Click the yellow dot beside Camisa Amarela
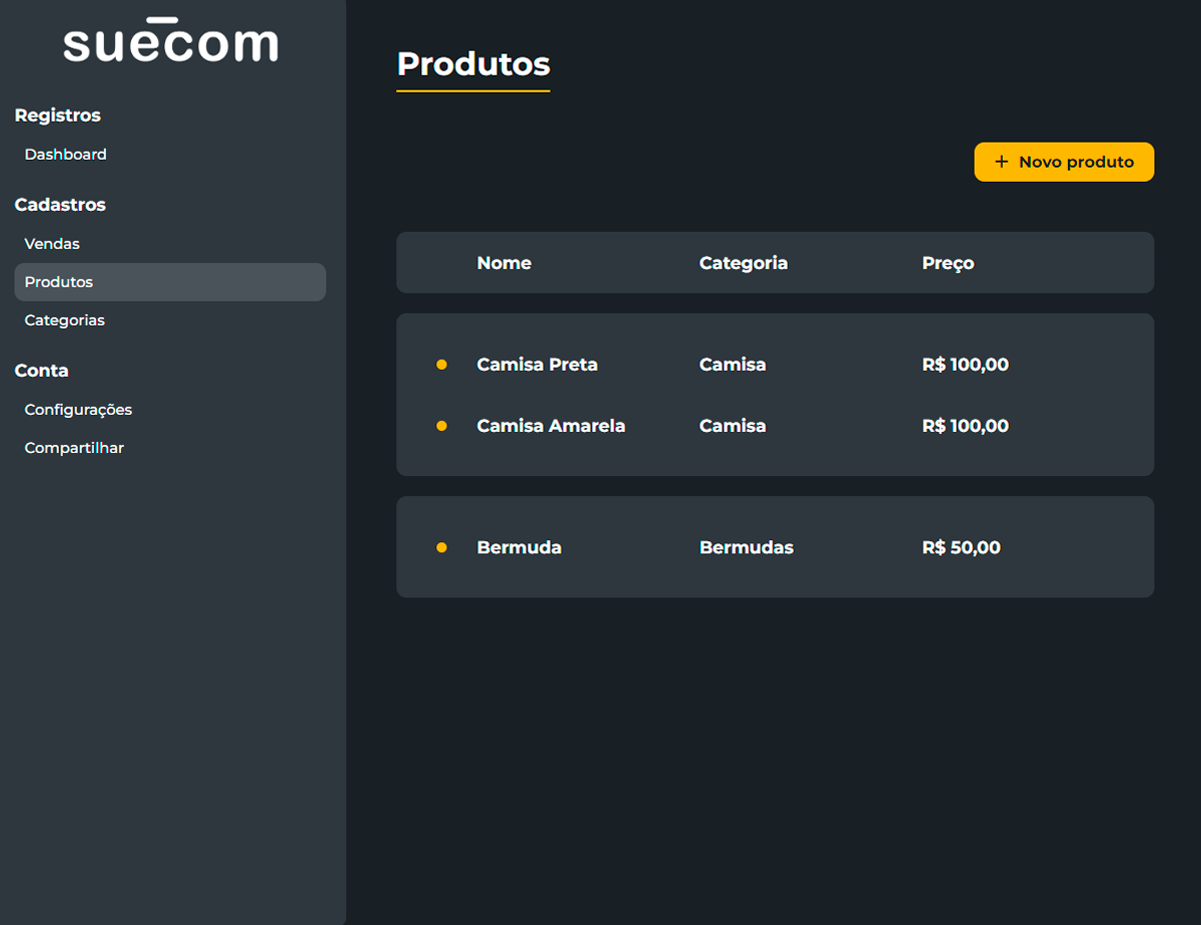The height and width of the screenshot is (925, 1201). tap(442, 426)
